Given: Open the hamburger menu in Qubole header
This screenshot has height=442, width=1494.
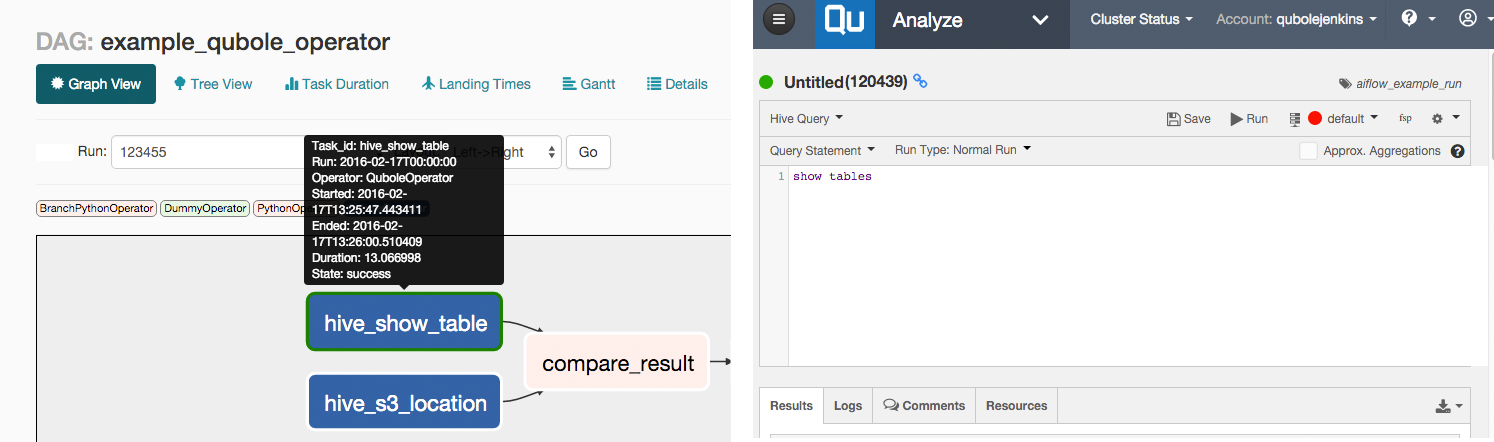Looking at the screenshot, I should tap(781, 19).
